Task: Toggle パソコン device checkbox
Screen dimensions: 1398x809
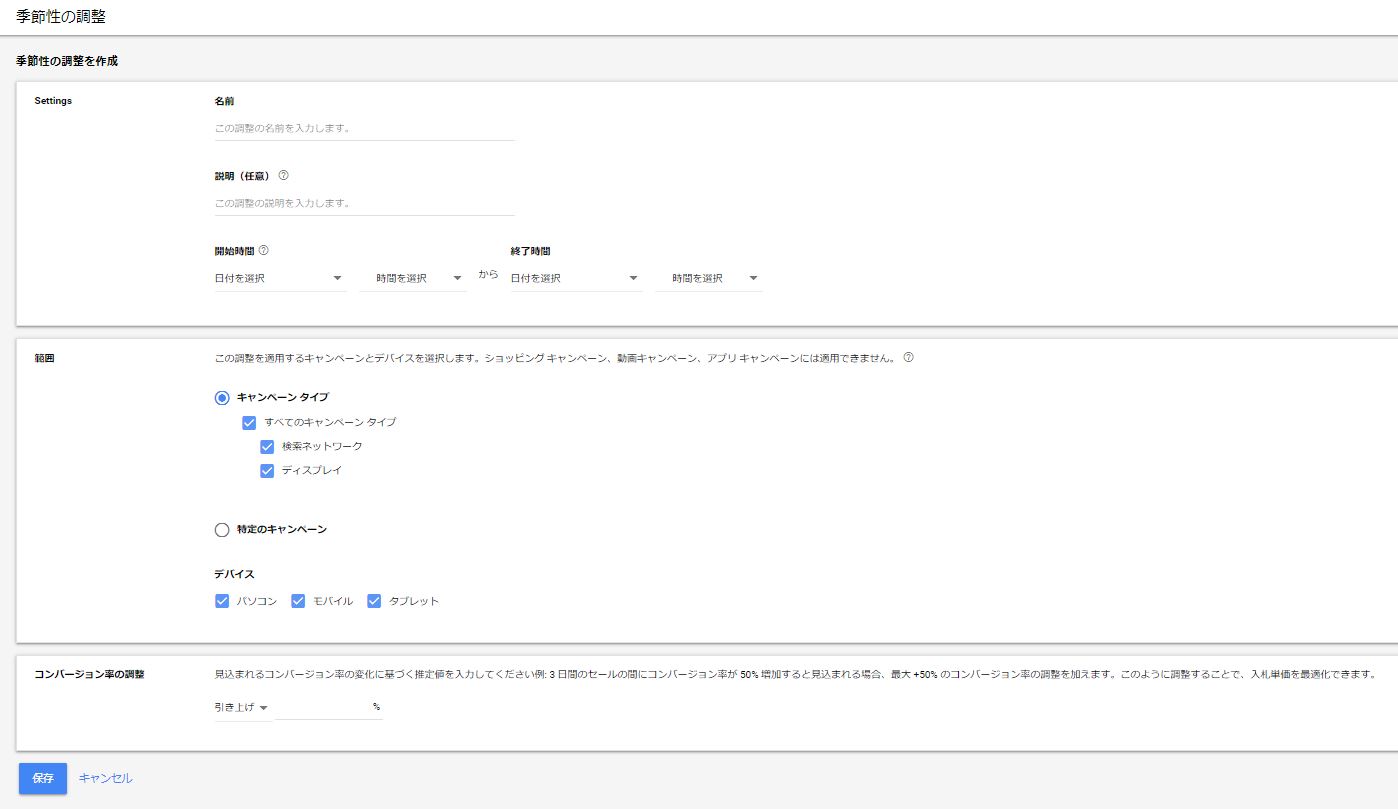Action: (222, 601)
